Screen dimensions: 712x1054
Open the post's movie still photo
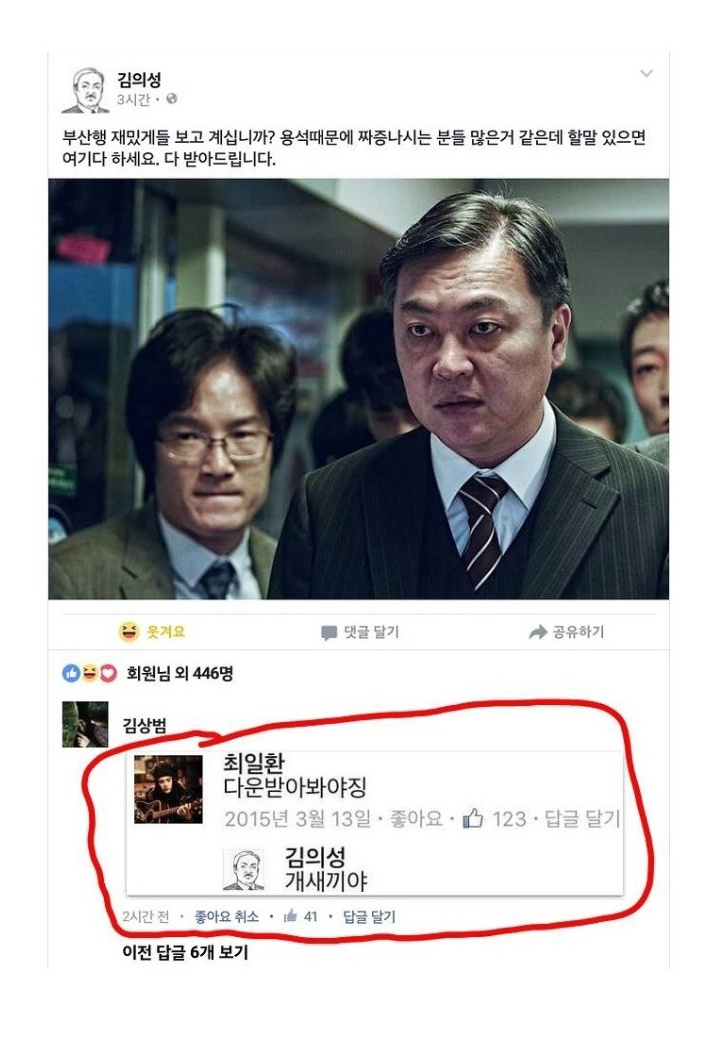(x=358, y=389)
